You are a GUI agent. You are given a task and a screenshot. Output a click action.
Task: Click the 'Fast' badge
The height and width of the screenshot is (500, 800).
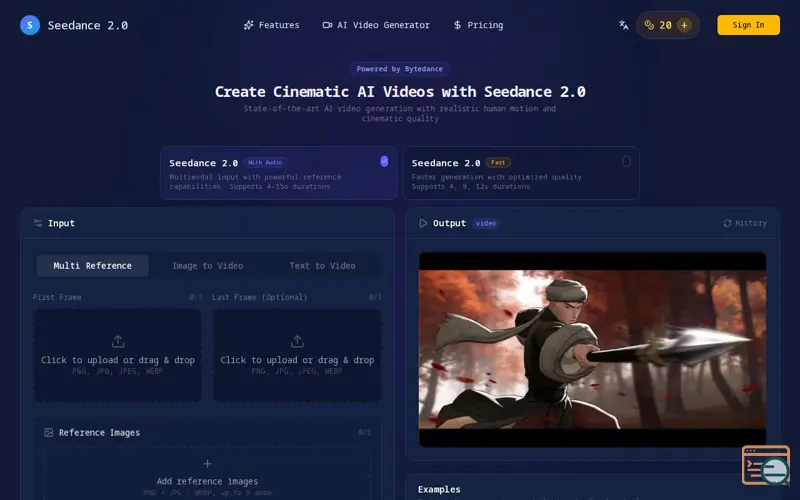tap(498, 163)
